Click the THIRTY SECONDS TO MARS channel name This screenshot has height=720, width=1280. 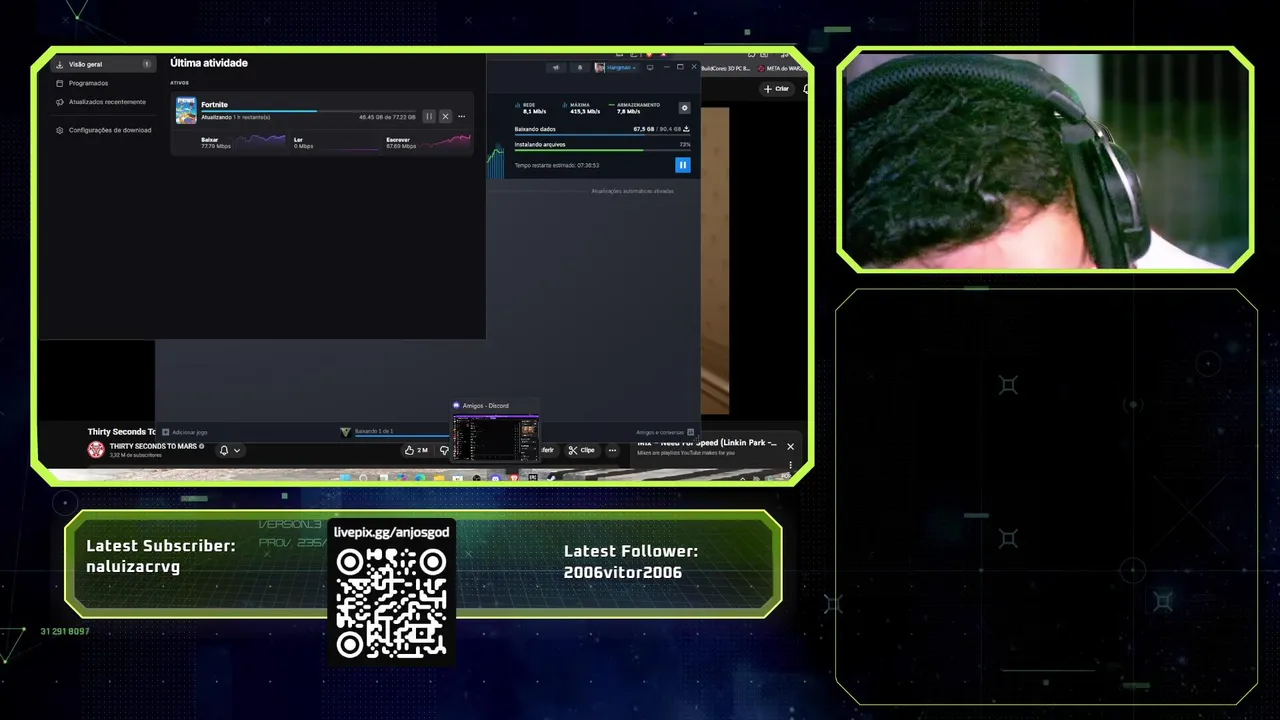click(x=153, y=446)
